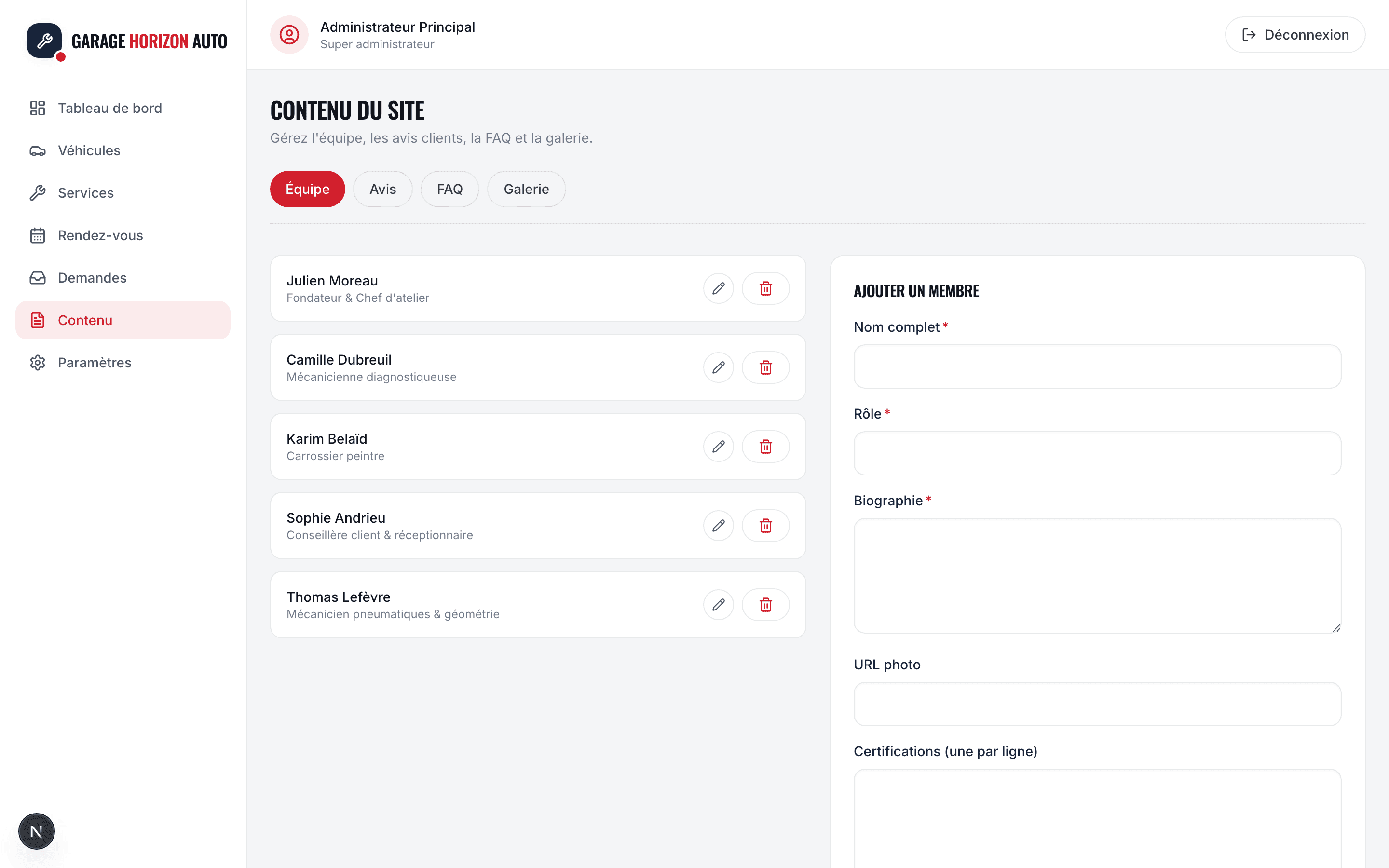Select the Équipe tab
1389x868 pixels.
pyautogui.click(x=308, y=189)
